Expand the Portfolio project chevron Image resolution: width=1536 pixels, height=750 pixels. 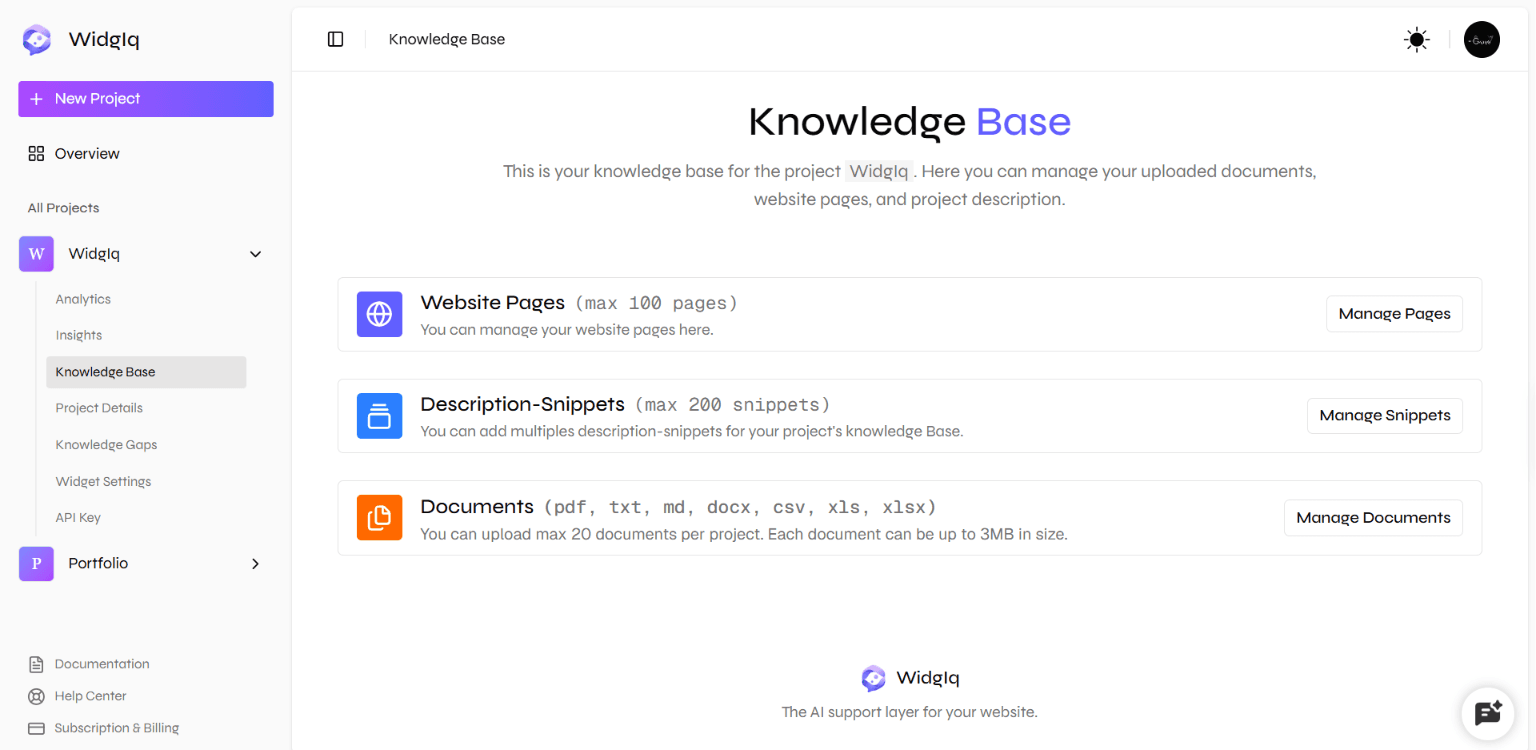click(x=255, y=564)
